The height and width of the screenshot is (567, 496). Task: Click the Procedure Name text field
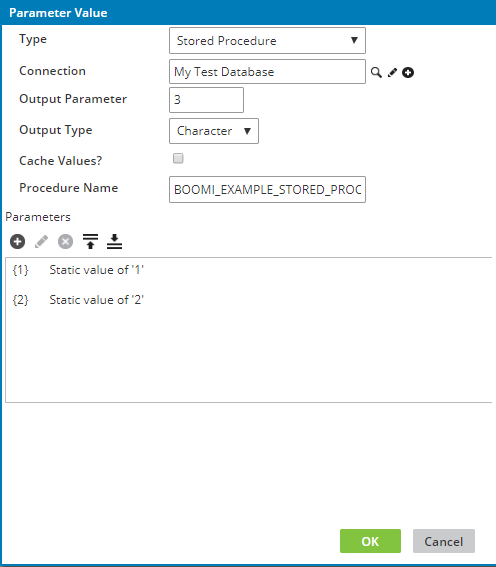click(x=267, y=189)
